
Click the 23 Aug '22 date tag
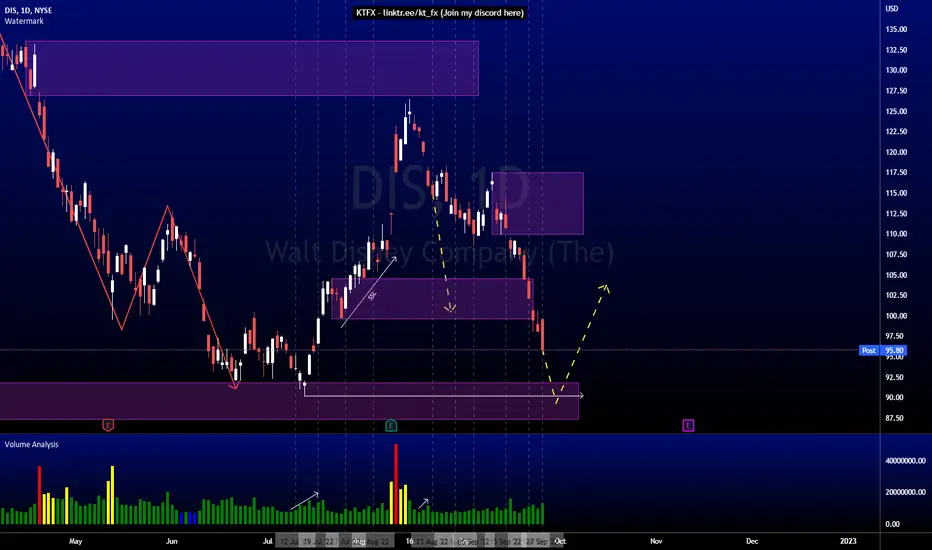coord(432,542)
